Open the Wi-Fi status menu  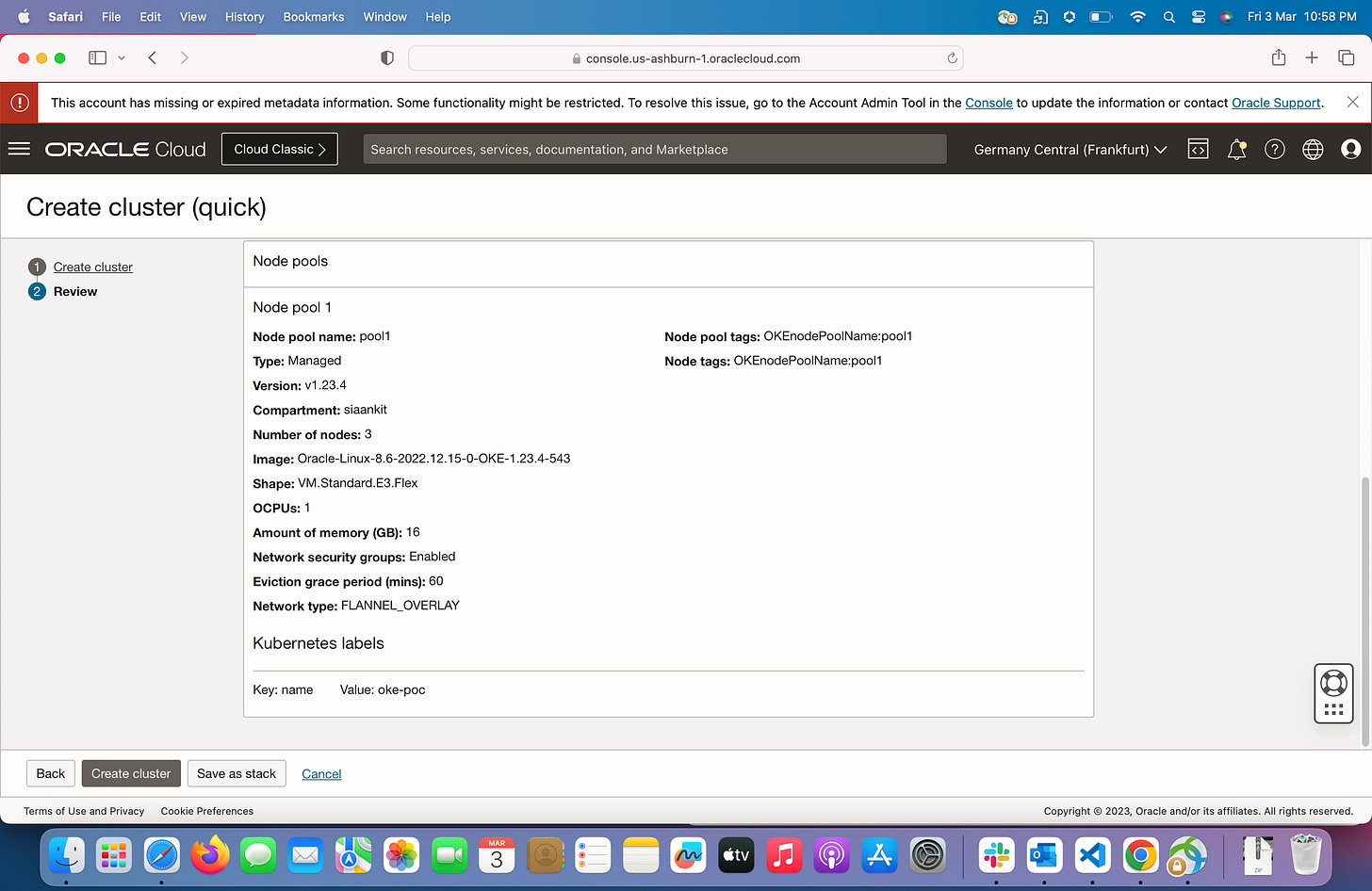pos(1137,17)
